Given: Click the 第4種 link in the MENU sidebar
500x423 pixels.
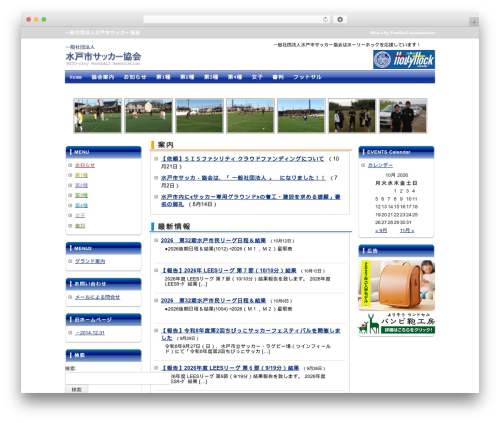Looking at the screenshot, I should click(x=81, y=205).
